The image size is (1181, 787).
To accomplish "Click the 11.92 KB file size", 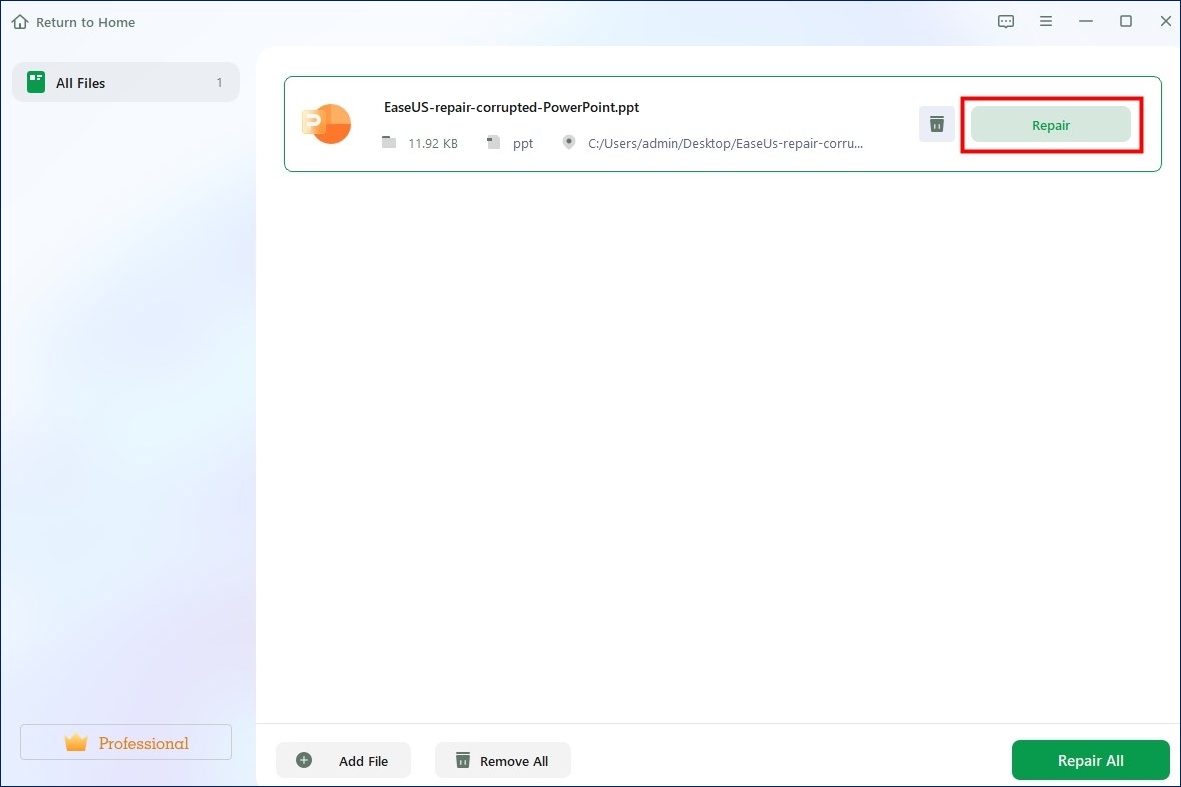I will pyautogui.click(x=432, y=143).
